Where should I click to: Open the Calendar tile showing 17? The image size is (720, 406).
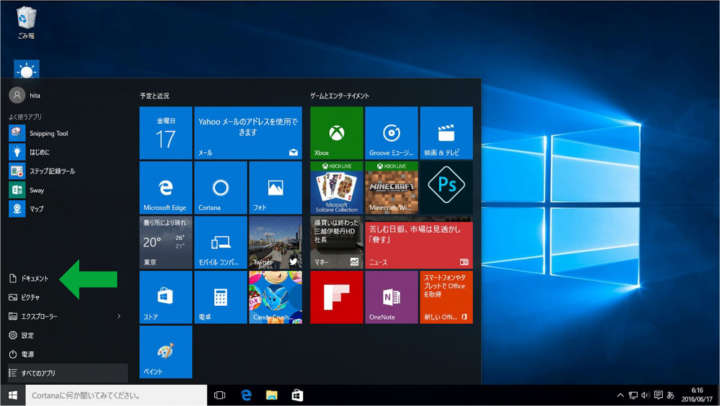click(166, 133)
